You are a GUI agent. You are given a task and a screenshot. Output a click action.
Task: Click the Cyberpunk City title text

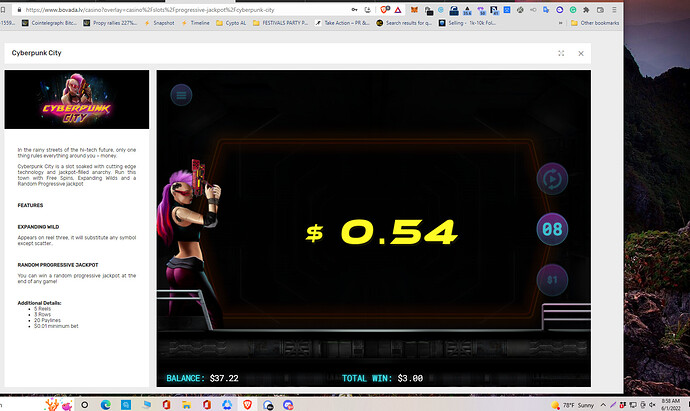[37, 53]
